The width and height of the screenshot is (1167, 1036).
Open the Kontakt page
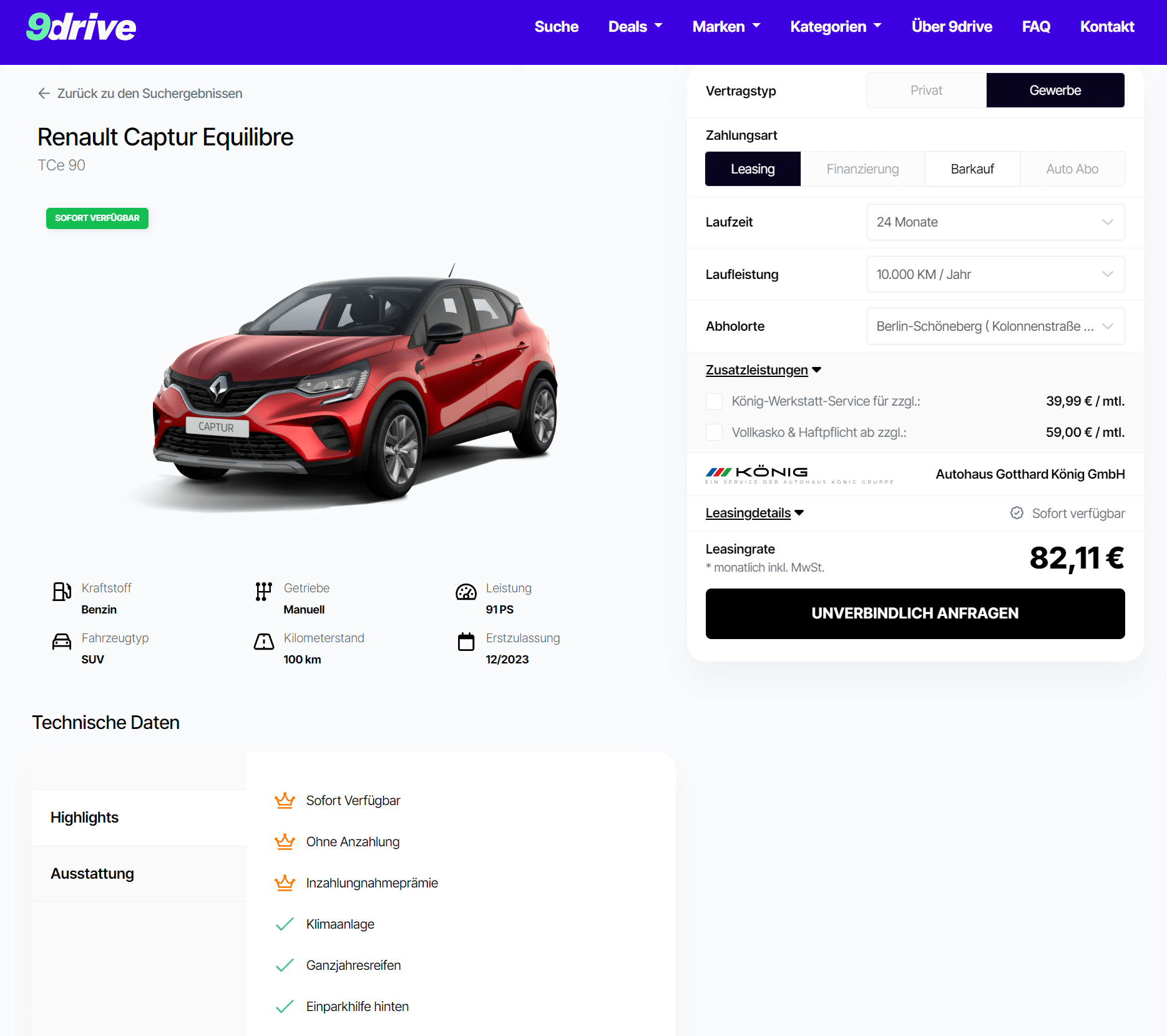[x=1107, y=27]
